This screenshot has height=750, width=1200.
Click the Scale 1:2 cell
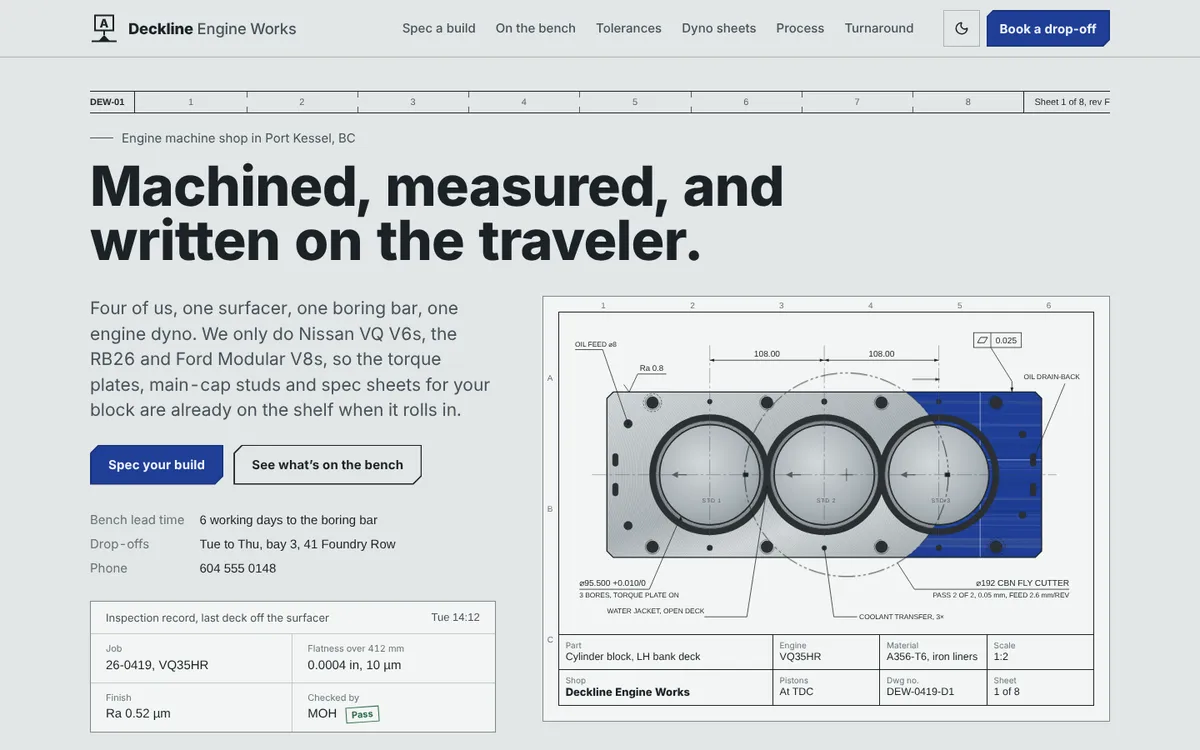[x=1040, y=652]
